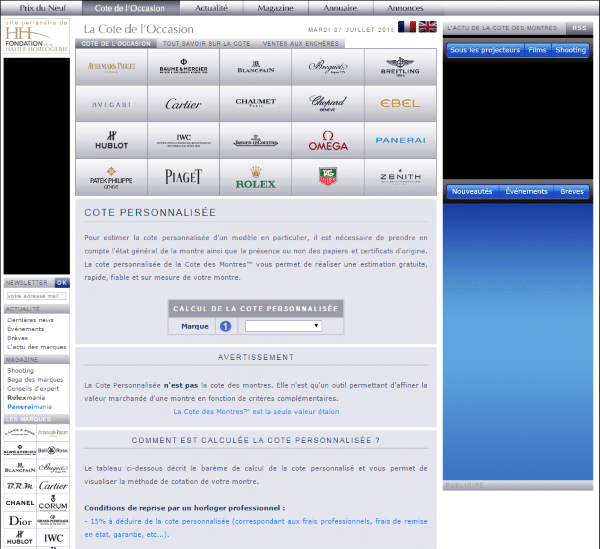
Task: Open L'actu de la cote des montres header
Action: (502, 28)
